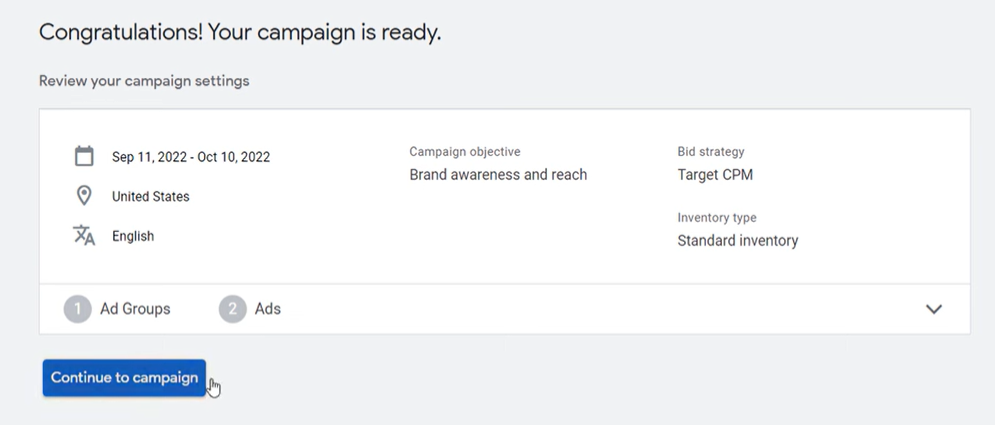Click the Inventory type label

coord(717,218)
